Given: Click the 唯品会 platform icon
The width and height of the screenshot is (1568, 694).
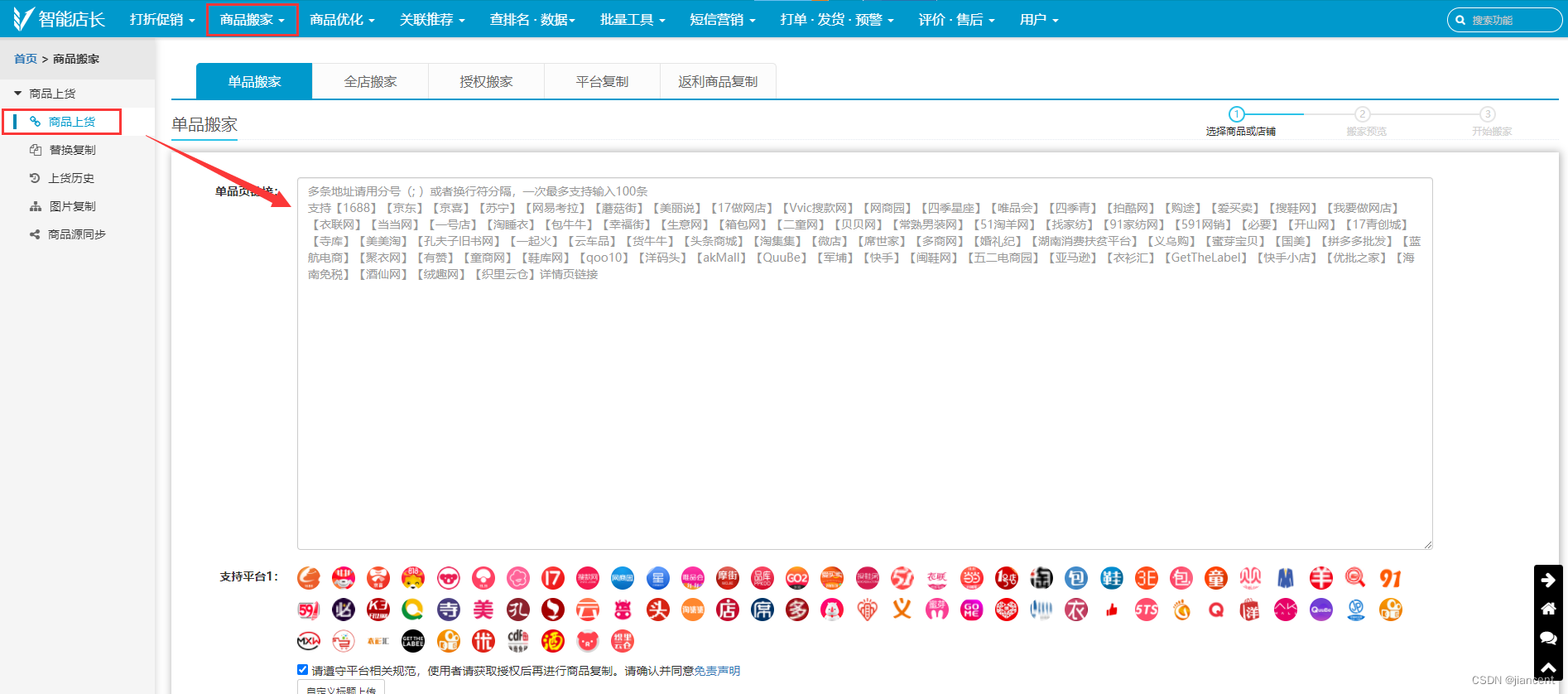Looking at the screenshot, I should (x=693, y=578).
